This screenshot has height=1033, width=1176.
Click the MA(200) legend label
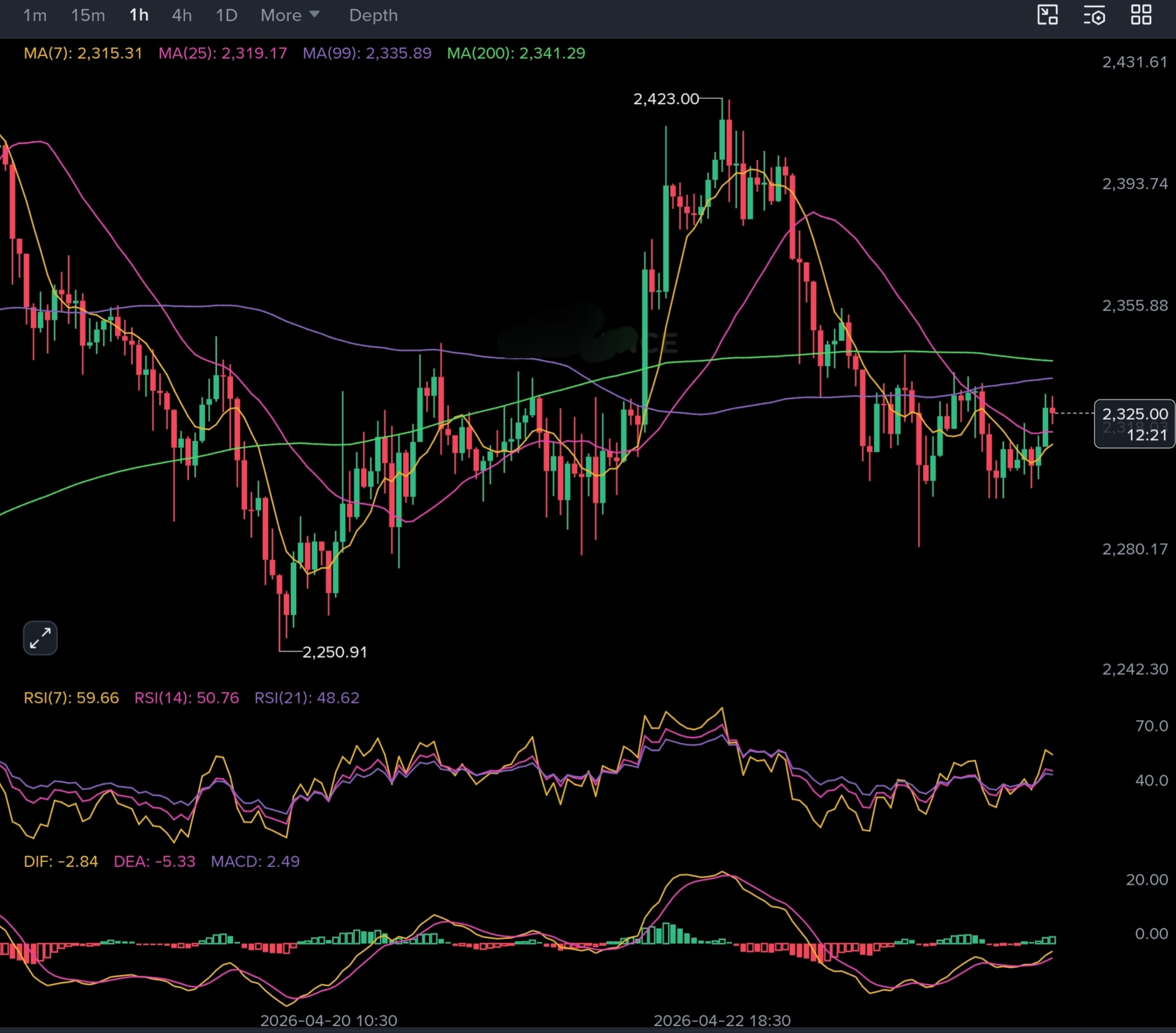516,53
